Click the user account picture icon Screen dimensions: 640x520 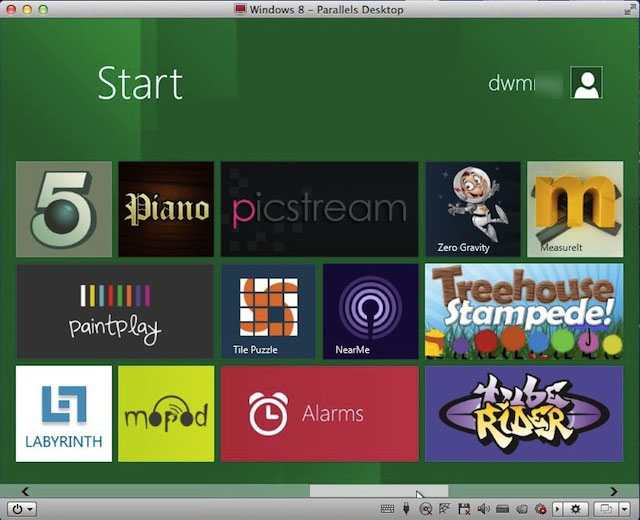pyautogui.click(x=587, y=82)
